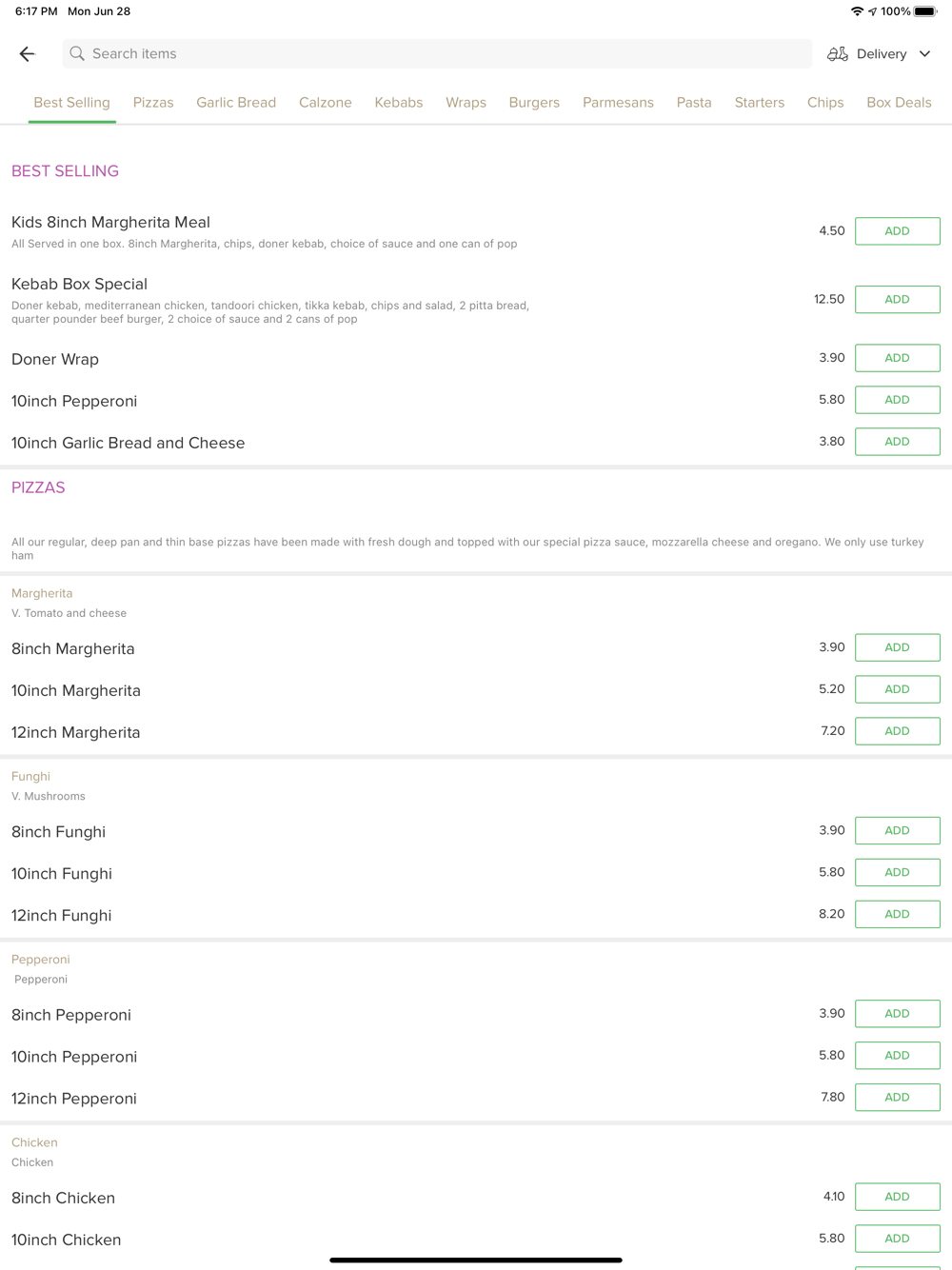Viewport: 952px width, 1270px height.
Task: Open the Burgers category tab
Action: pos(534,103)
